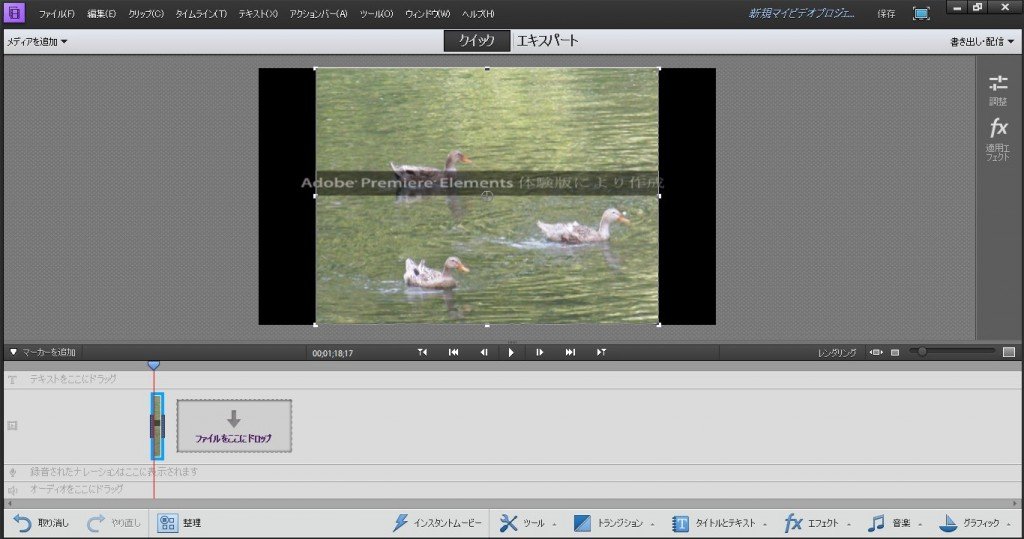The height and width of the screenshot is (539, 1024).
Task: Open the 調整 adjustments panel icon
Action: click(998, 90)
